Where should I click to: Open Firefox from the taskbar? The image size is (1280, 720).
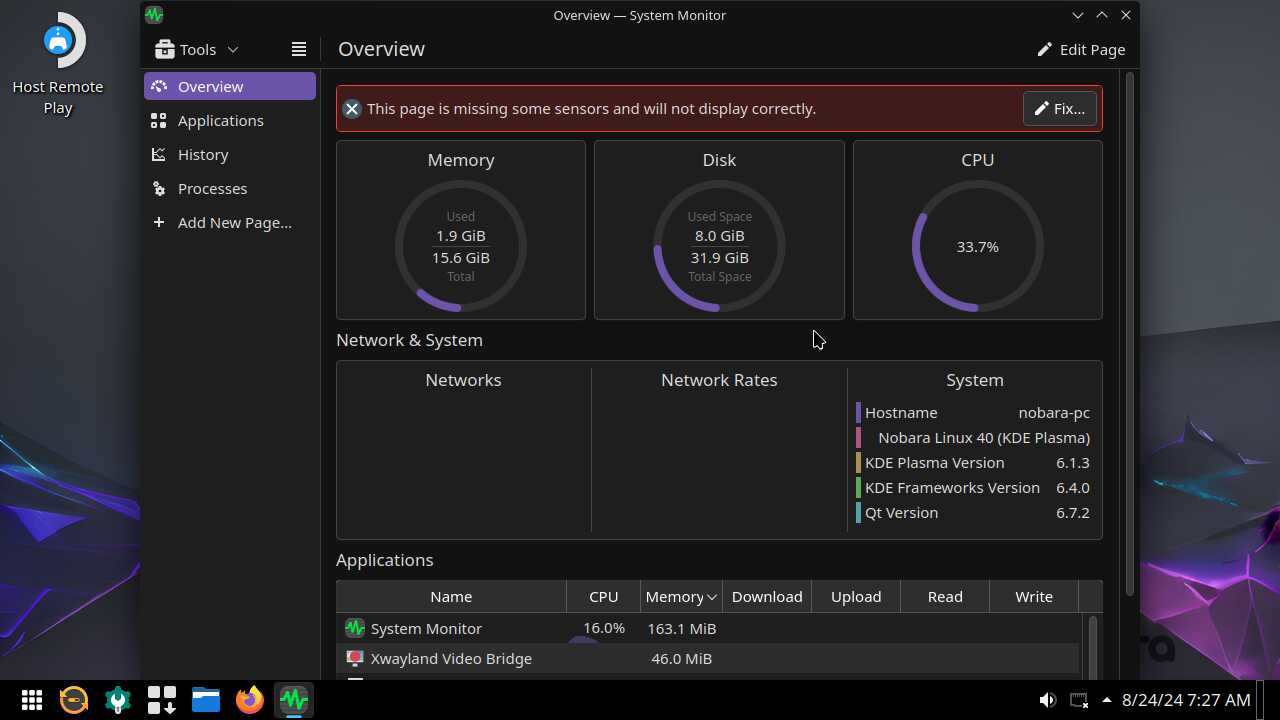[250, 700]
